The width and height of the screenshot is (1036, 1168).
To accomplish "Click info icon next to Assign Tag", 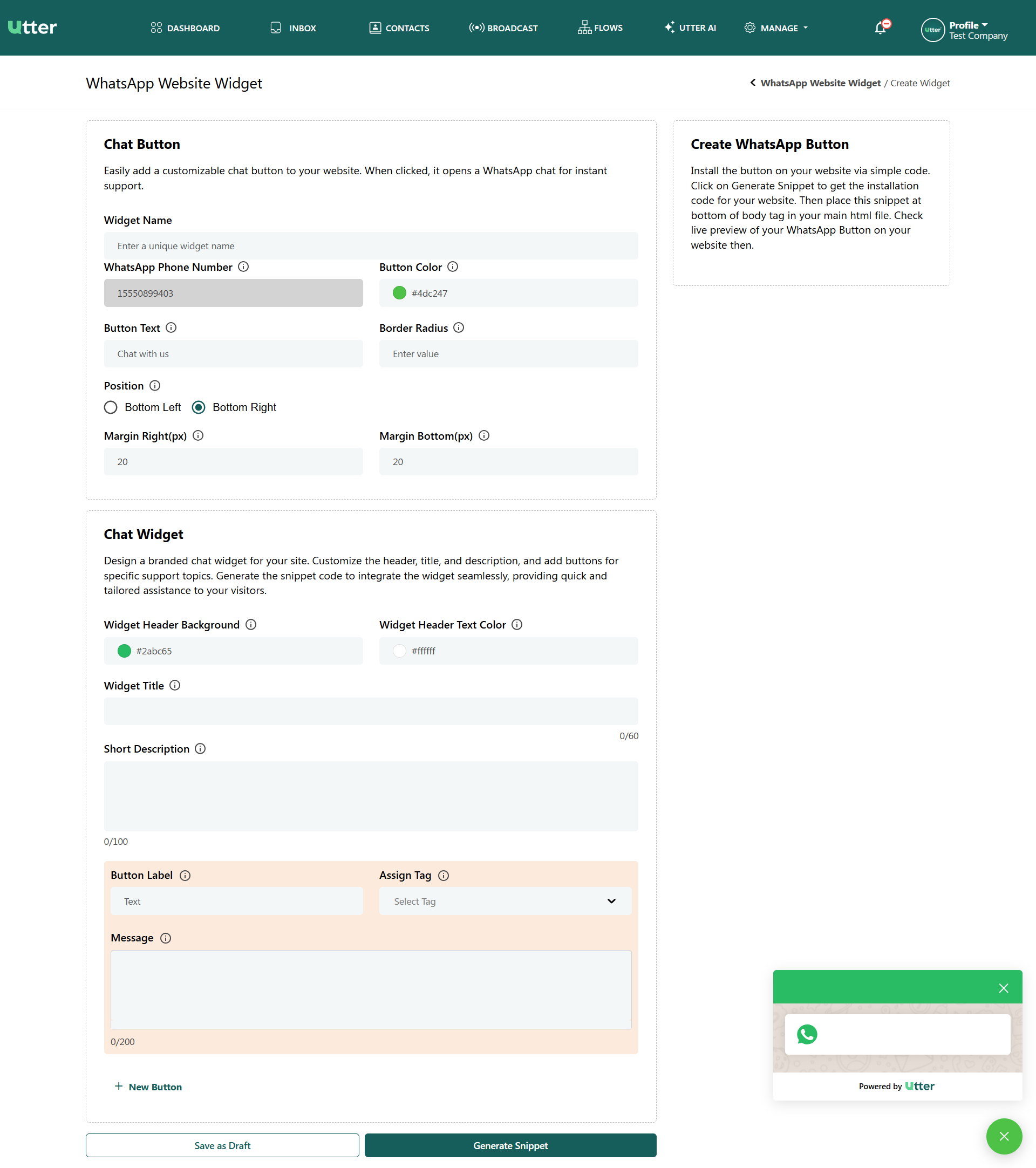I will point(444,876).
